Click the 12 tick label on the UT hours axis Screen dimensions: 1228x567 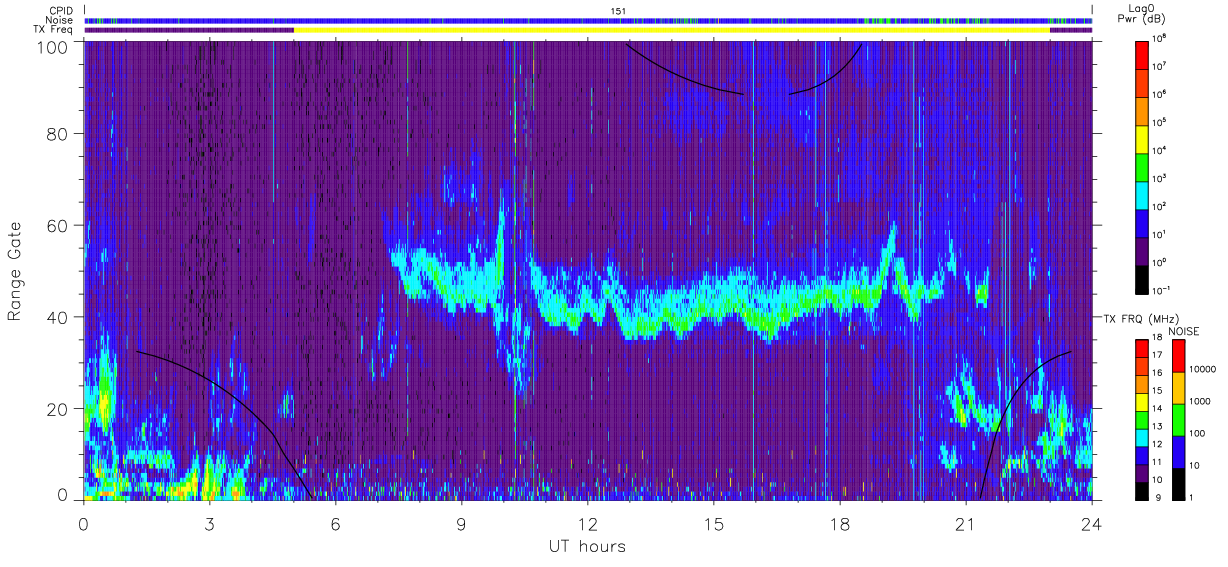pos(588,524)
